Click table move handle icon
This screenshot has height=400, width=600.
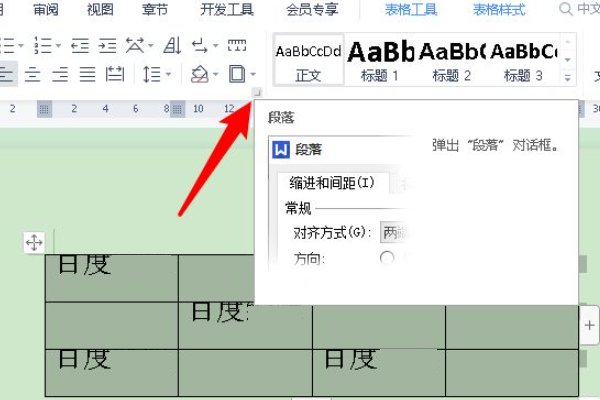coord(34,243)
